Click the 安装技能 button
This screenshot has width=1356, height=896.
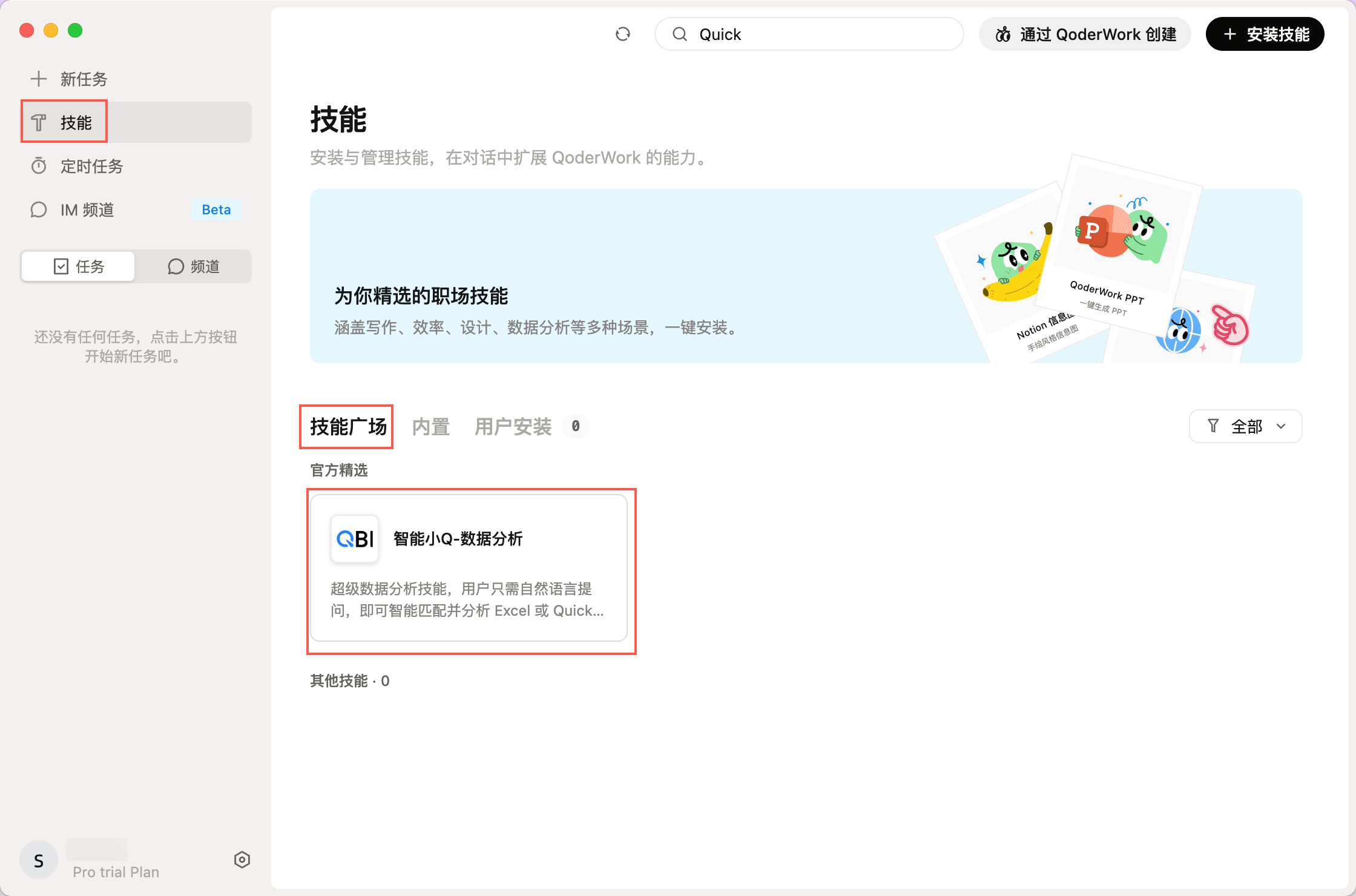point(1265,34)
